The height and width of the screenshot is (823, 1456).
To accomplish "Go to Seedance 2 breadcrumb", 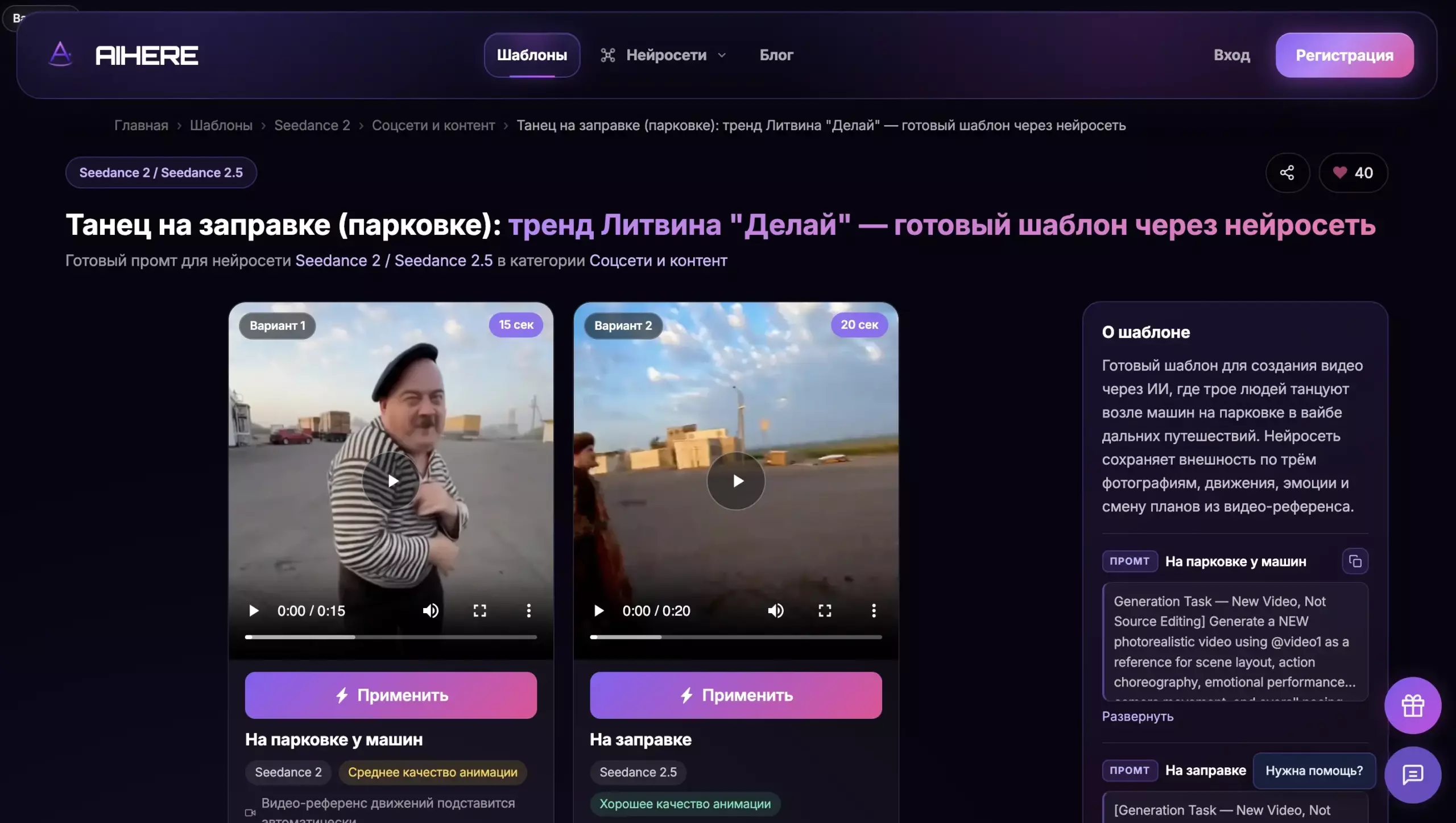I will (312, 125).
